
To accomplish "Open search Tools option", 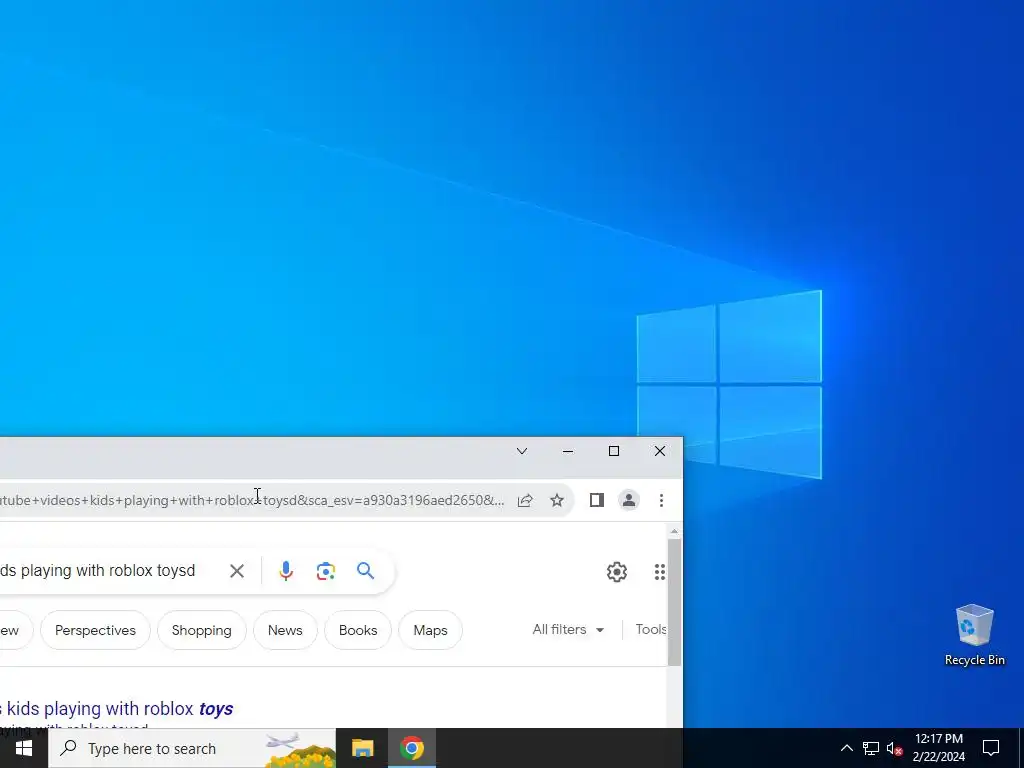I will (650, 630).
